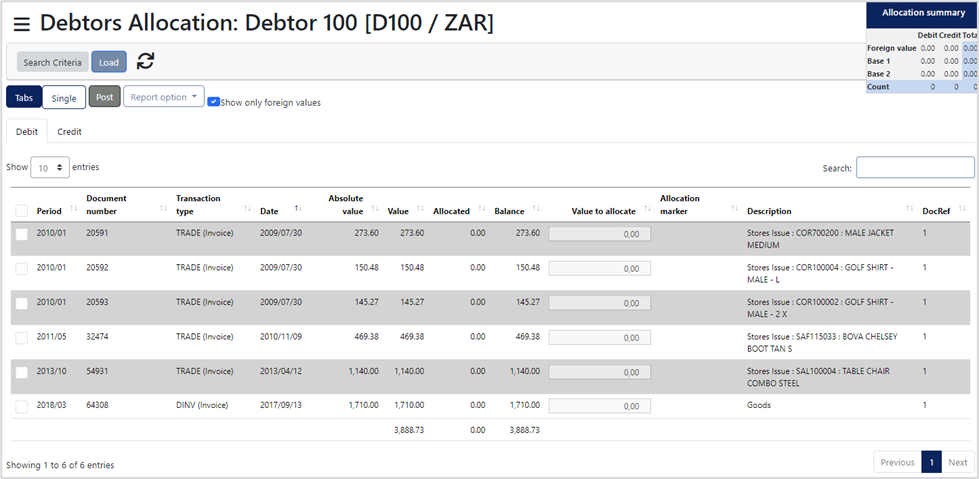Check row for document 32474
This screenshot has width=979, height=479.
(22, 338)
